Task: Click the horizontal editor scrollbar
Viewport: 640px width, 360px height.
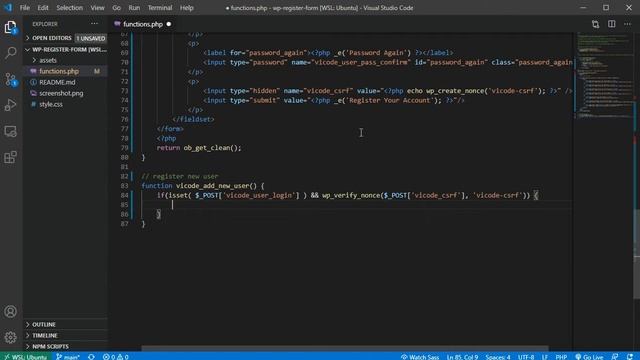Action: click(344, 349)
